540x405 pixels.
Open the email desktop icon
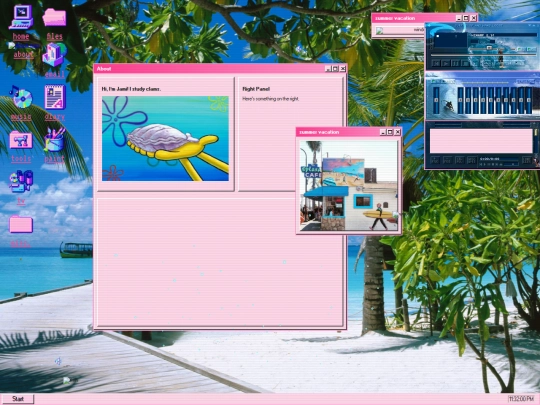coord(54,55)
